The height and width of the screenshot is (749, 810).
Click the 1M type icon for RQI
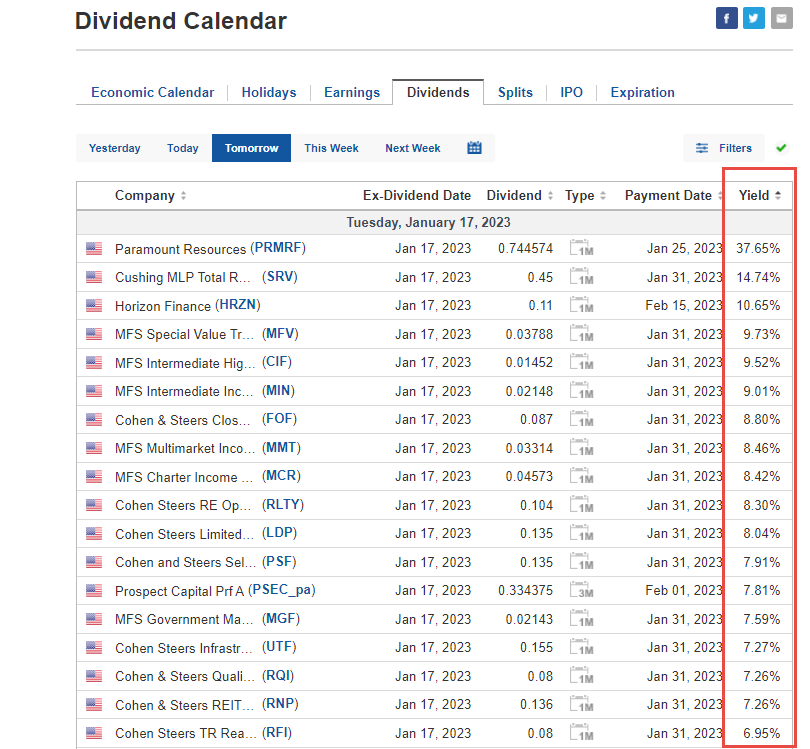coord(581,676)
